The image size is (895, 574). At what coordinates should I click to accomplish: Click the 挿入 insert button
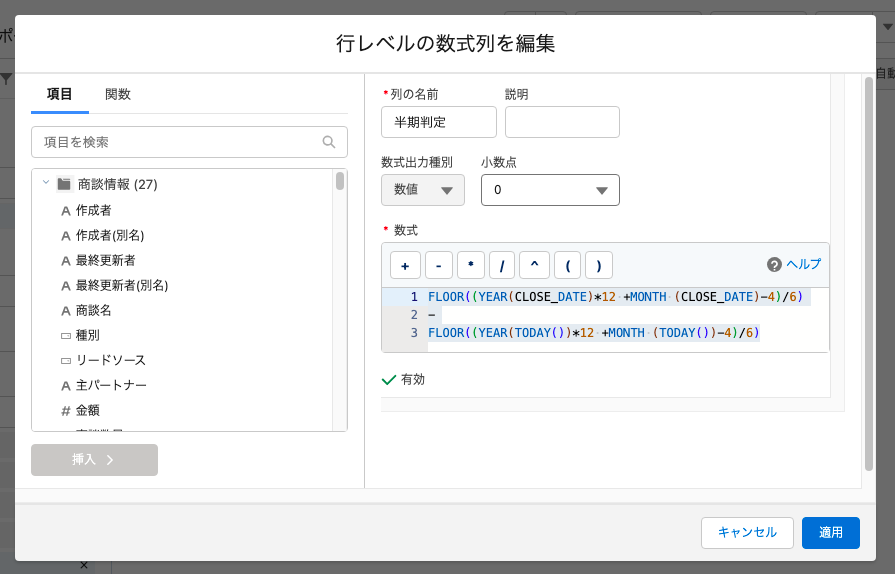click(x=95, y=460)
